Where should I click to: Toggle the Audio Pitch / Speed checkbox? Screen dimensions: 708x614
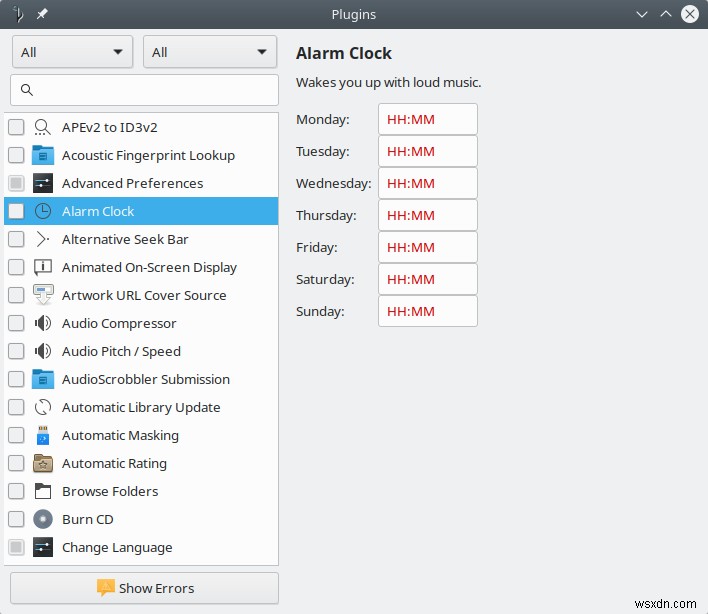point(16,351)
